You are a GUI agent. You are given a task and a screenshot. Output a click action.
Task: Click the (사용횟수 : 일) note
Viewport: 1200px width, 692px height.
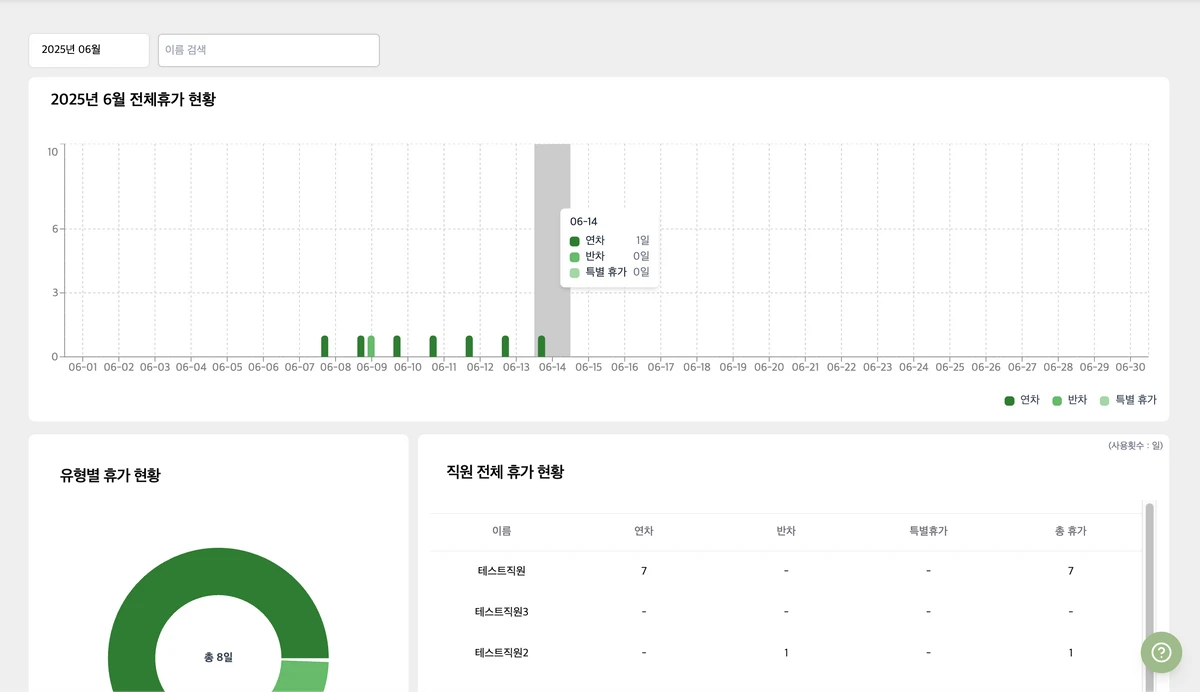coord(1135,445)
